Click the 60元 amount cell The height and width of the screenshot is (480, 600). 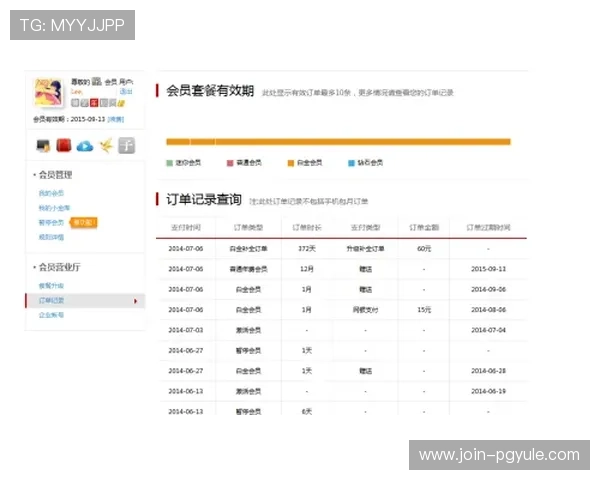tap(424, 249)
